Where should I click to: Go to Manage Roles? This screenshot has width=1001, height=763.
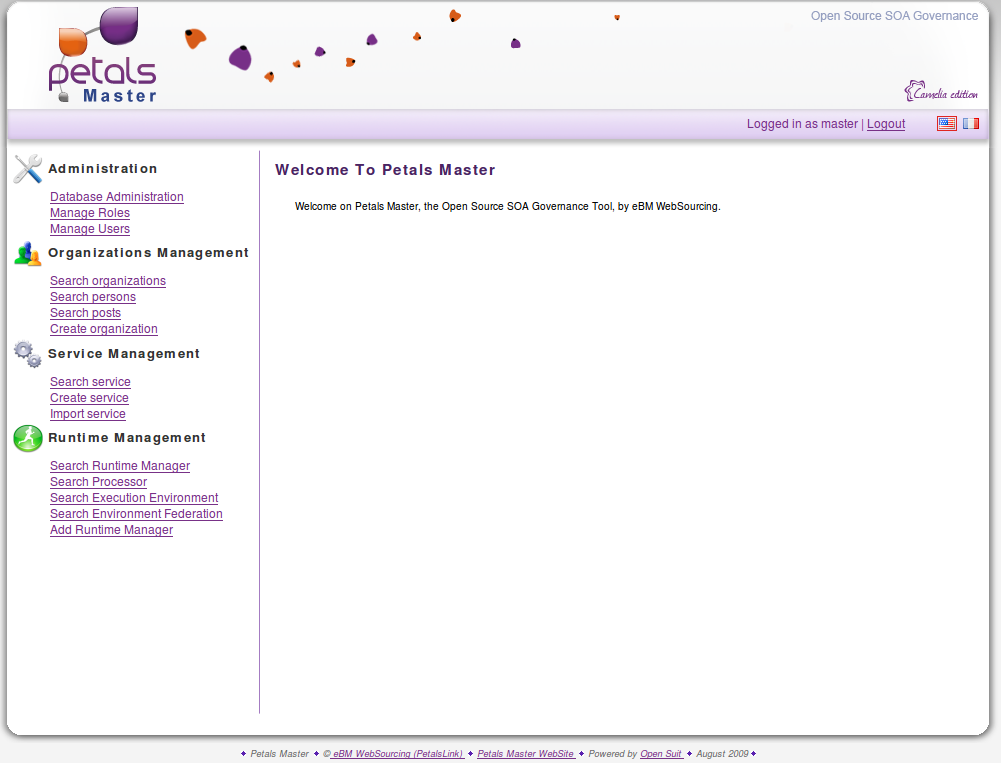[90, 213]
